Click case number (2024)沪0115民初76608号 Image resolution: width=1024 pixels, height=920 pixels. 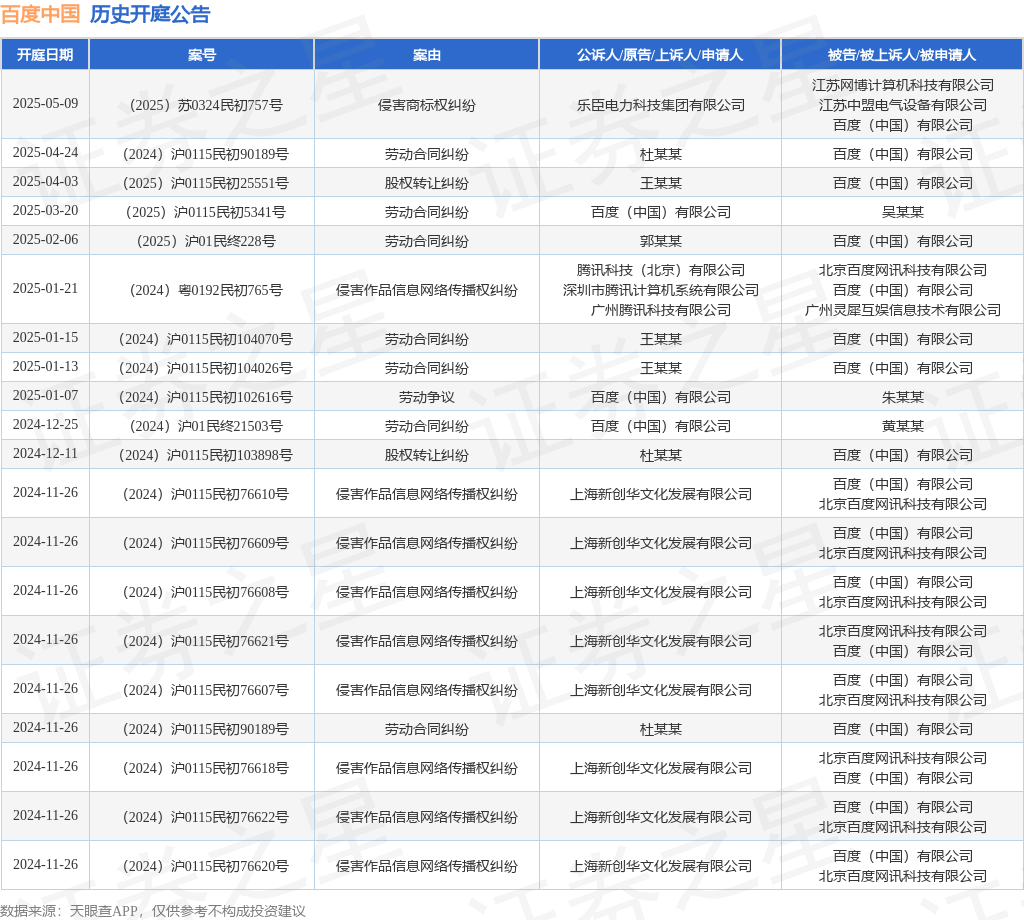point(206,592)
